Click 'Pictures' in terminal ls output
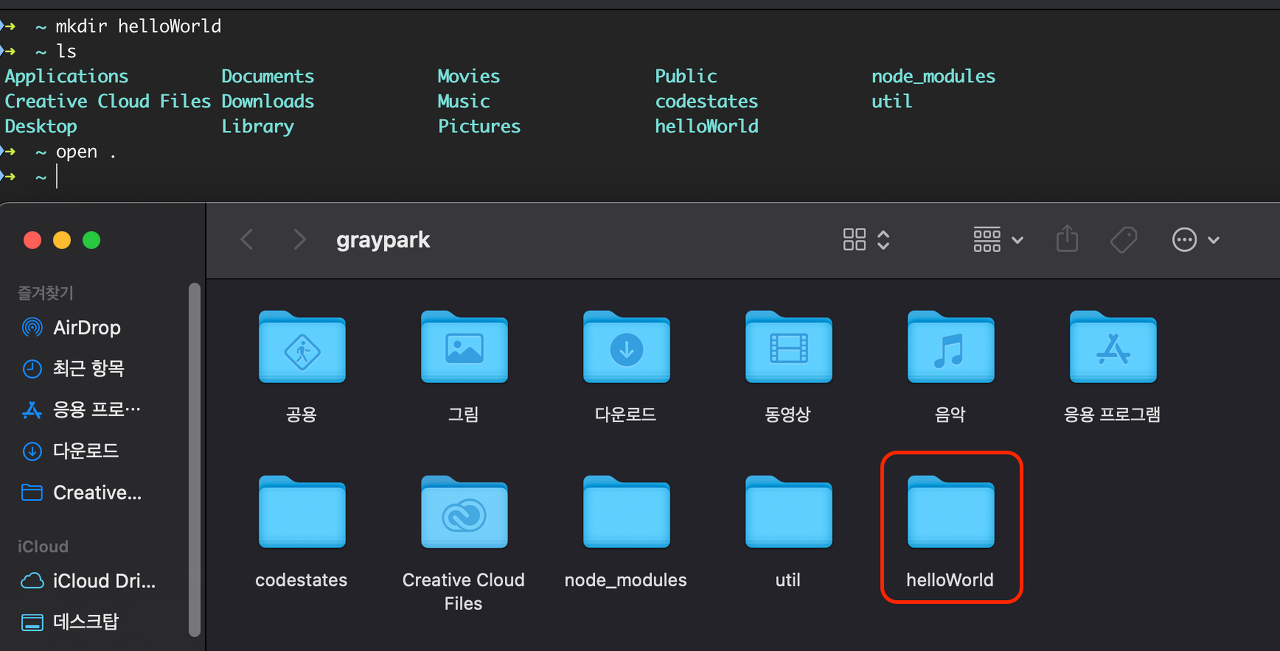 [479, 127]
